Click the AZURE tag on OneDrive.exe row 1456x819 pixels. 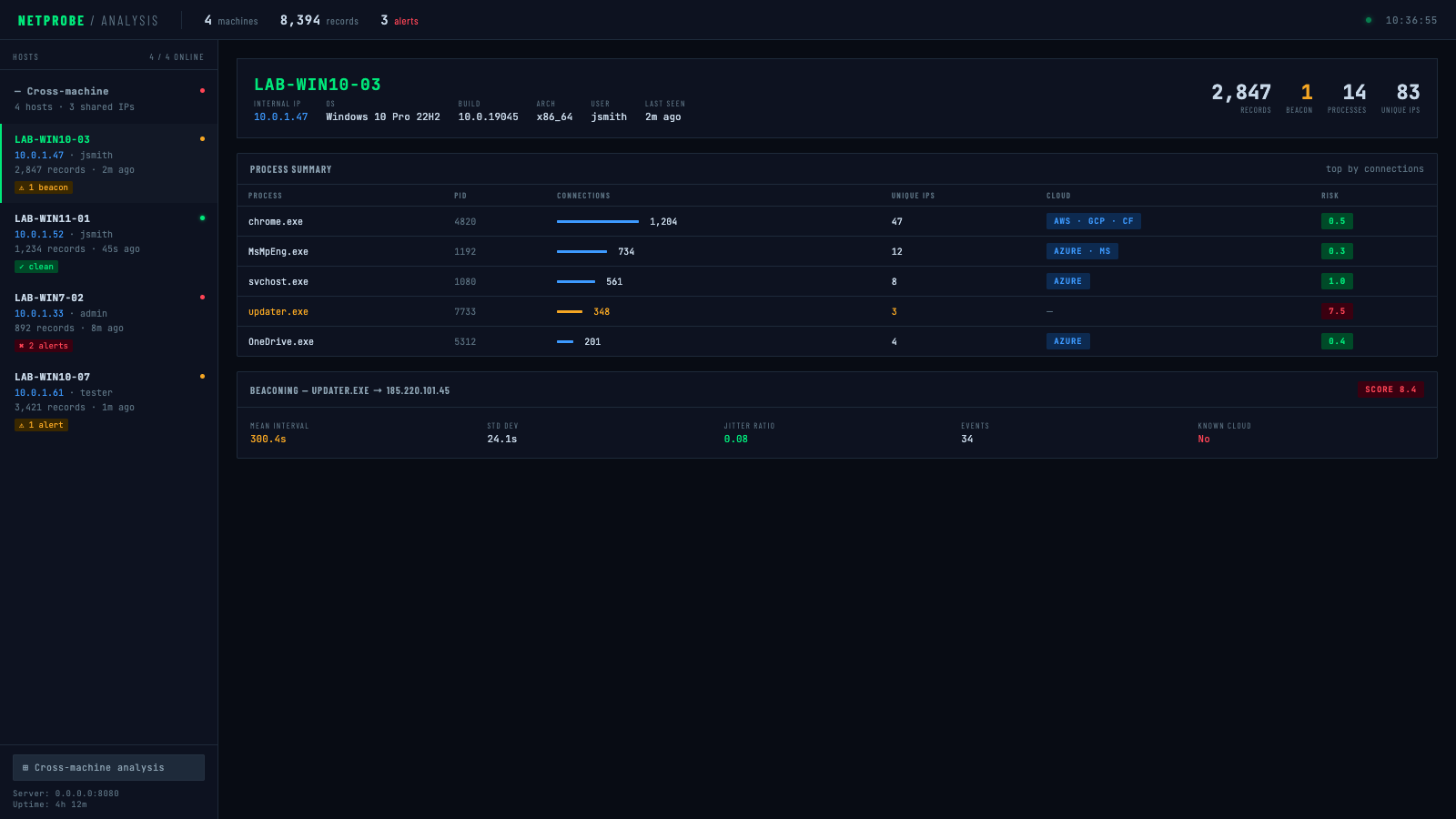1068,341
